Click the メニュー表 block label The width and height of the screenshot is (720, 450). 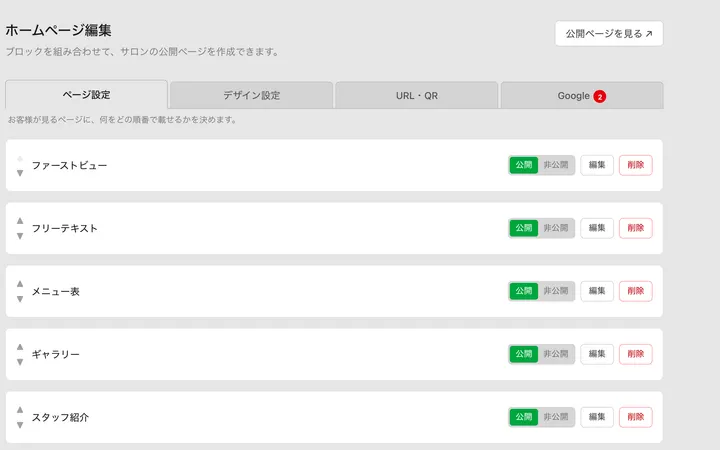[56, 291]
